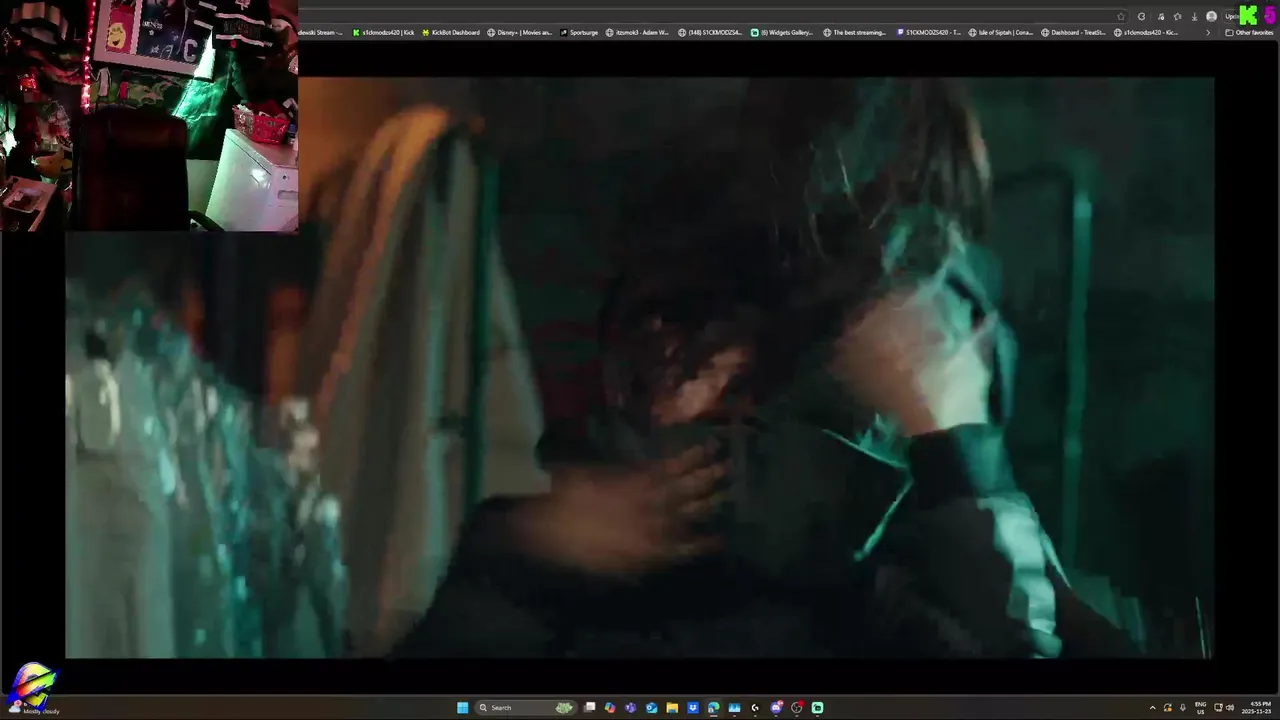Open Dropbox on the taskbar
The image size is (1280, 720).
click(693, 708)
